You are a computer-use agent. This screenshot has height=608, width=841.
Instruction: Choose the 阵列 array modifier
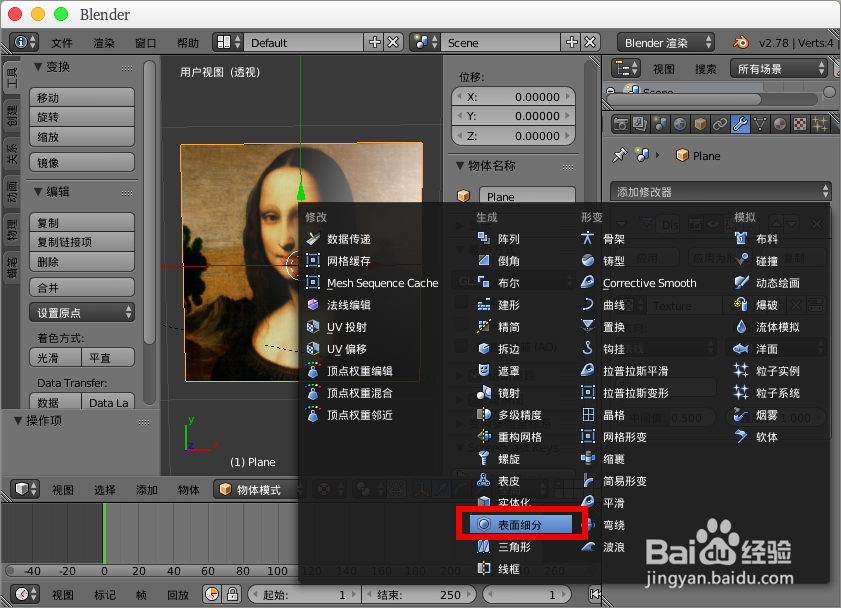(x=499, y=239)
